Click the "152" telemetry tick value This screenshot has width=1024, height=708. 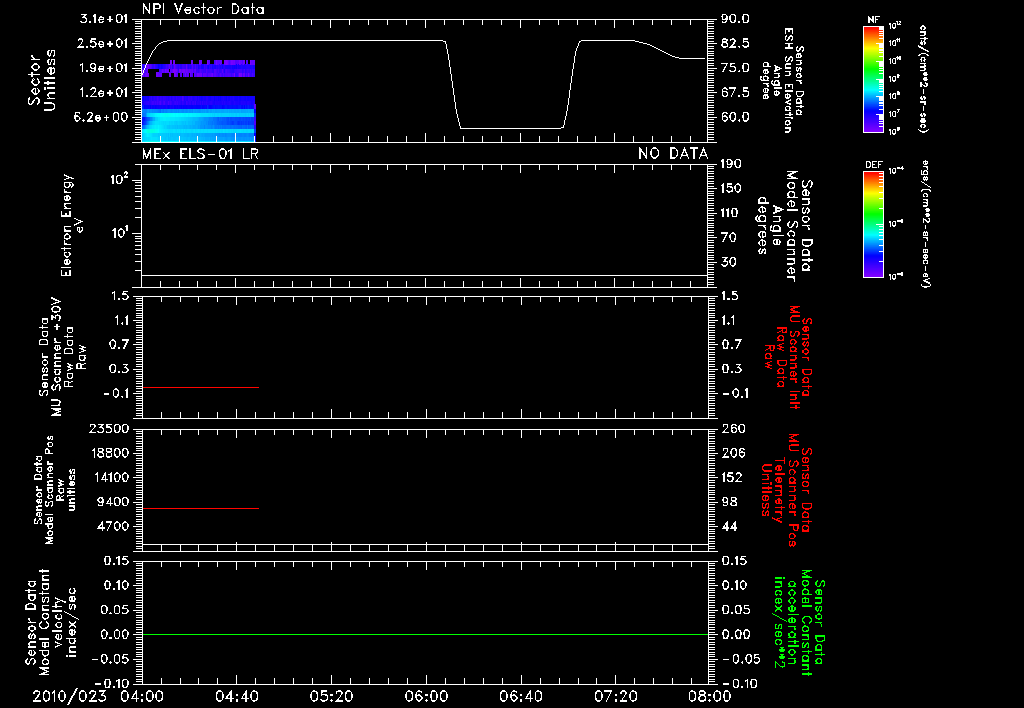coord(731,477)
